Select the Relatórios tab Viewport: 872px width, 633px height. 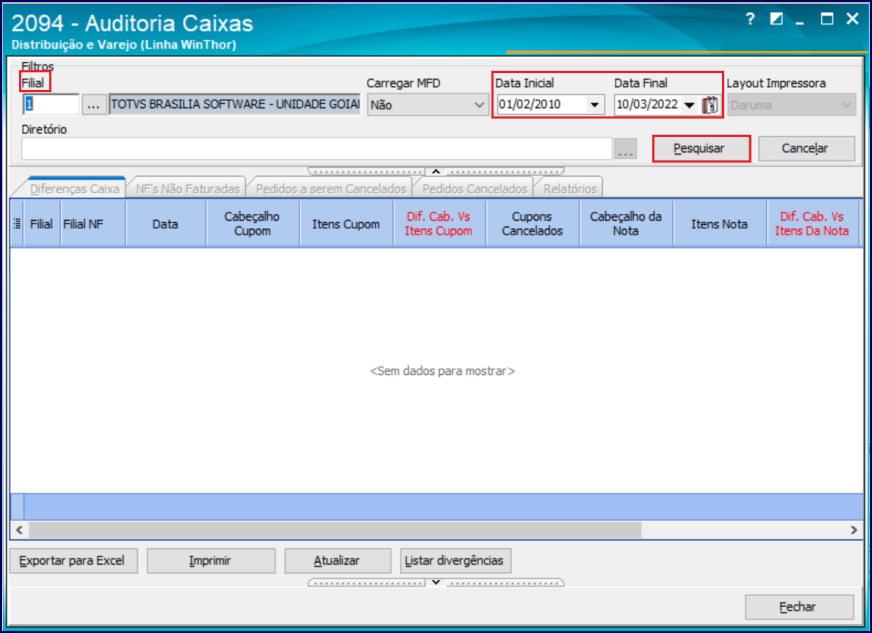click(x=570, y=189)
